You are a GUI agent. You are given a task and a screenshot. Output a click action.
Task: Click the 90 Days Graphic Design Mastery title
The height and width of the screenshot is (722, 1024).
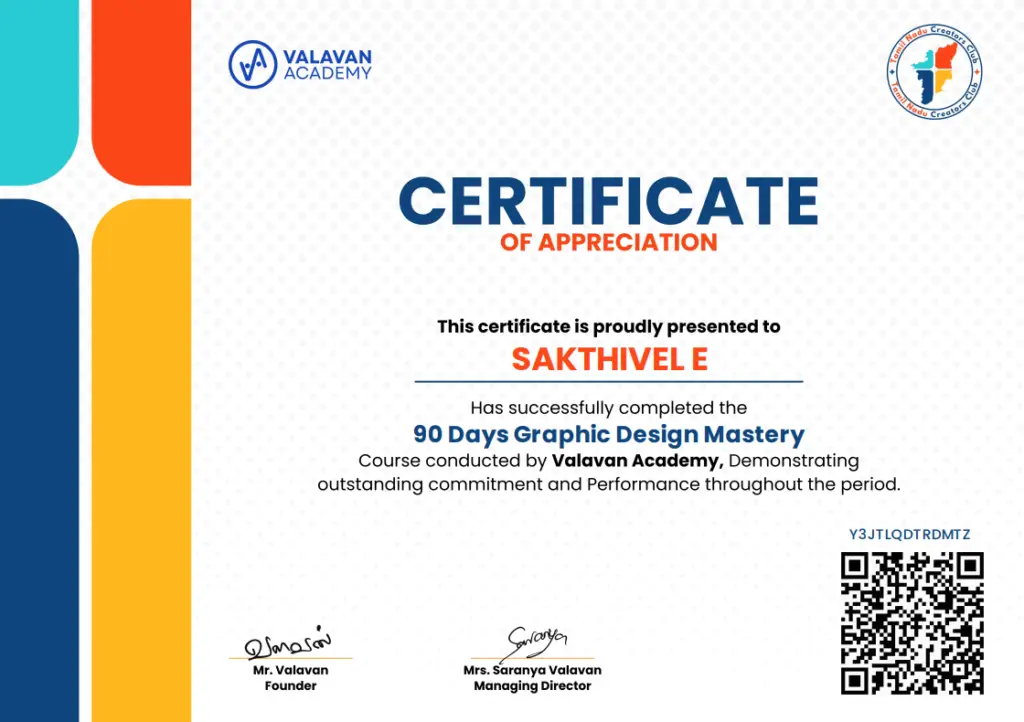click(609, 434)
